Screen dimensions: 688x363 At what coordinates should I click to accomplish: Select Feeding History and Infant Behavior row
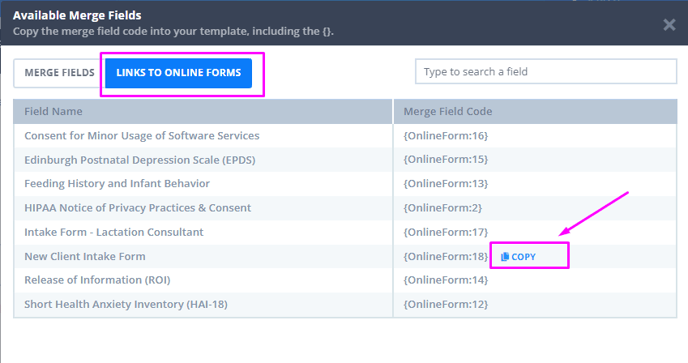pos(345,183)
